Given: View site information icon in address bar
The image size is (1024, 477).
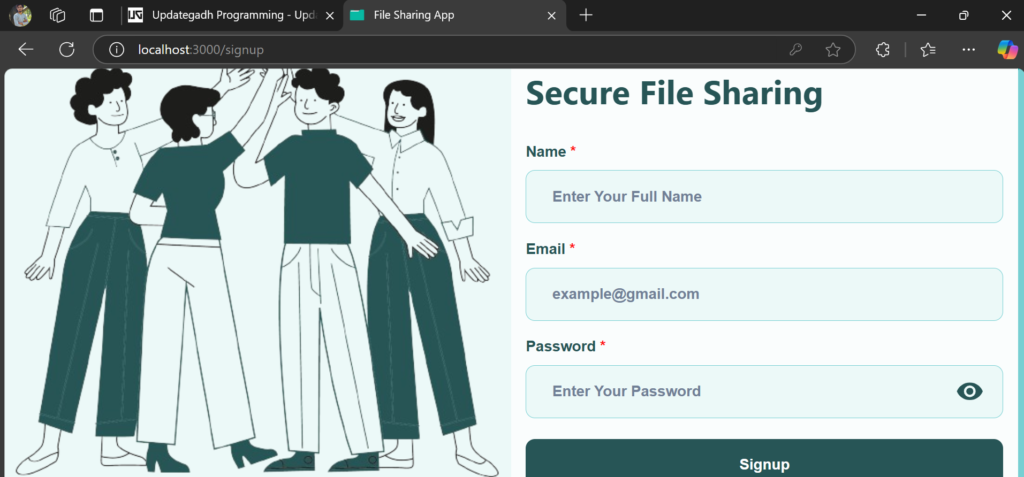Looking at the screenshot, I should (116, 50).
